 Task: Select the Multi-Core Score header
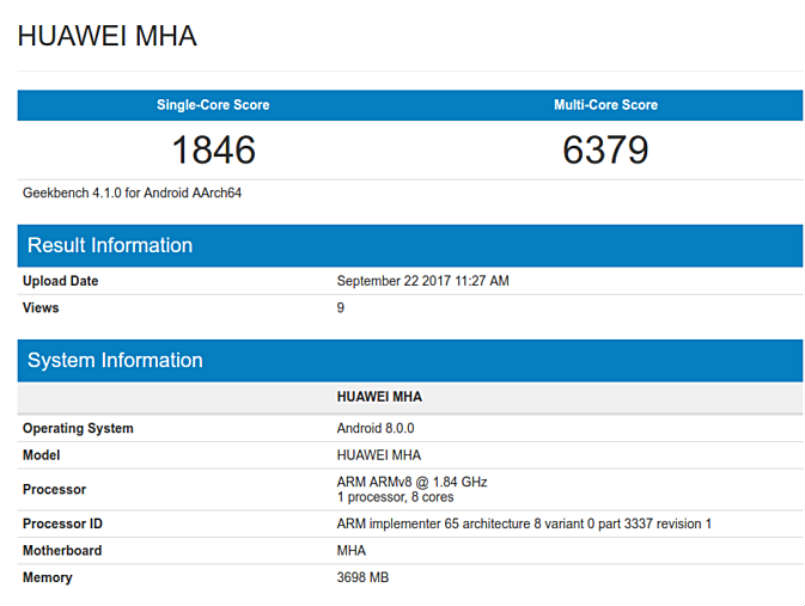pos(606,105)
